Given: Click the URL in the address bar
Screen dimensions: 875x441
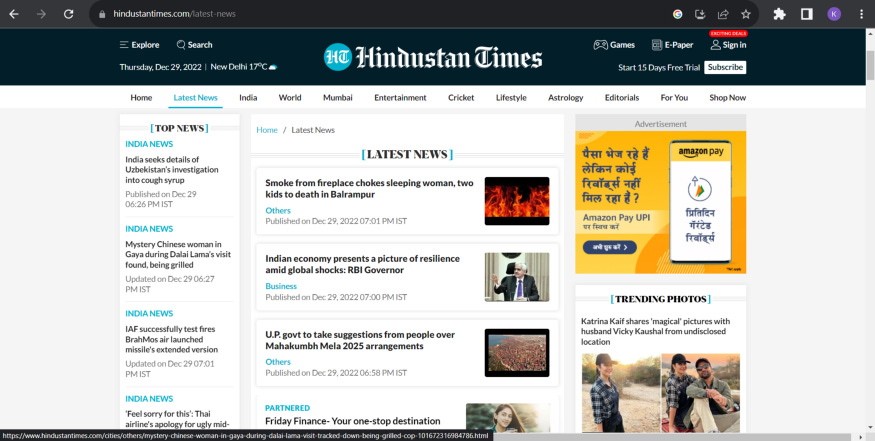Looking at the screenshot, I should (174, 14).
